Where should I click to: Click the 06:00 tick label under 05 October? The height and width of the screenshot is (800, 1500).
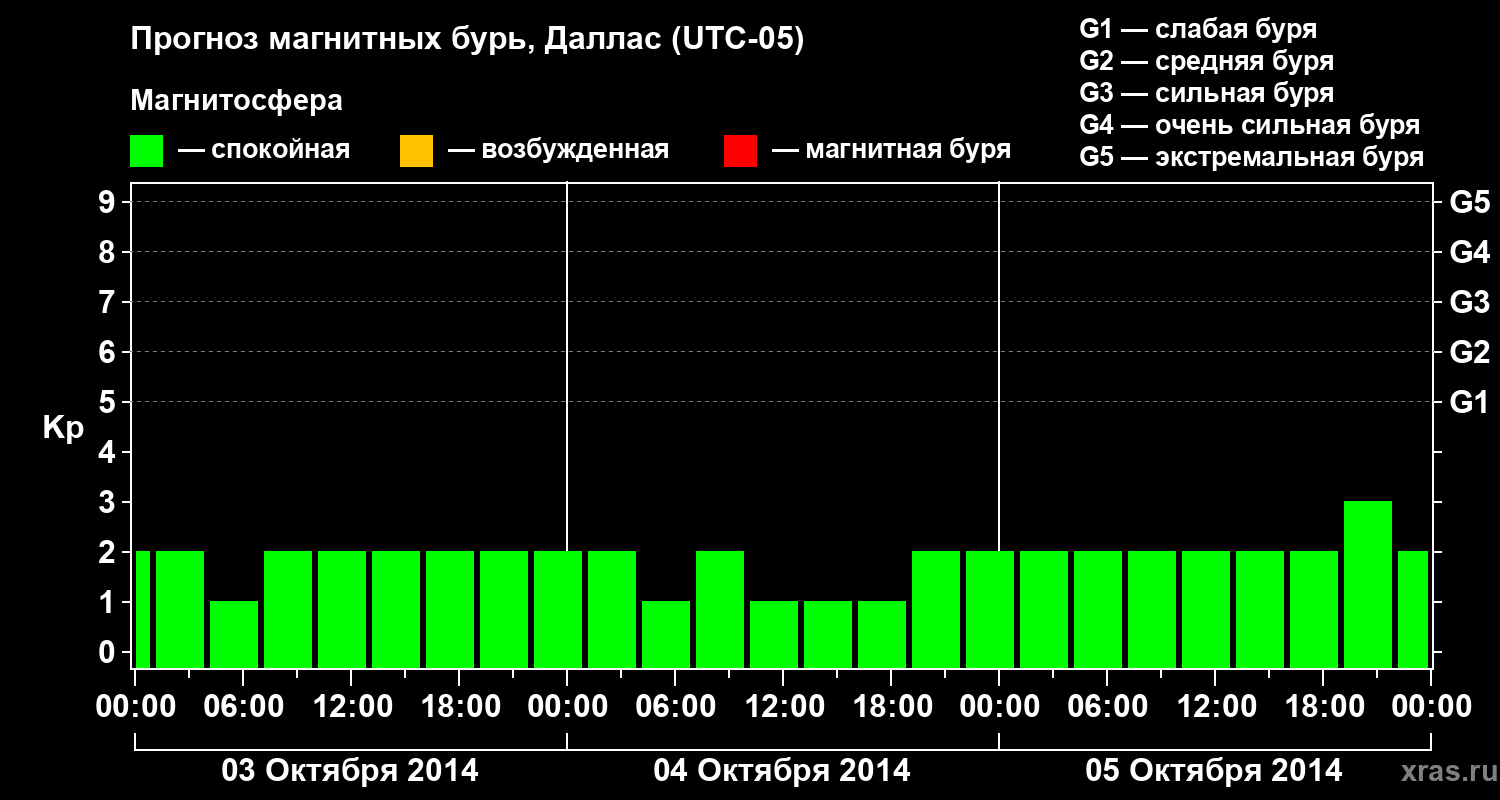pyautogui.click(x=1106, y=707)
